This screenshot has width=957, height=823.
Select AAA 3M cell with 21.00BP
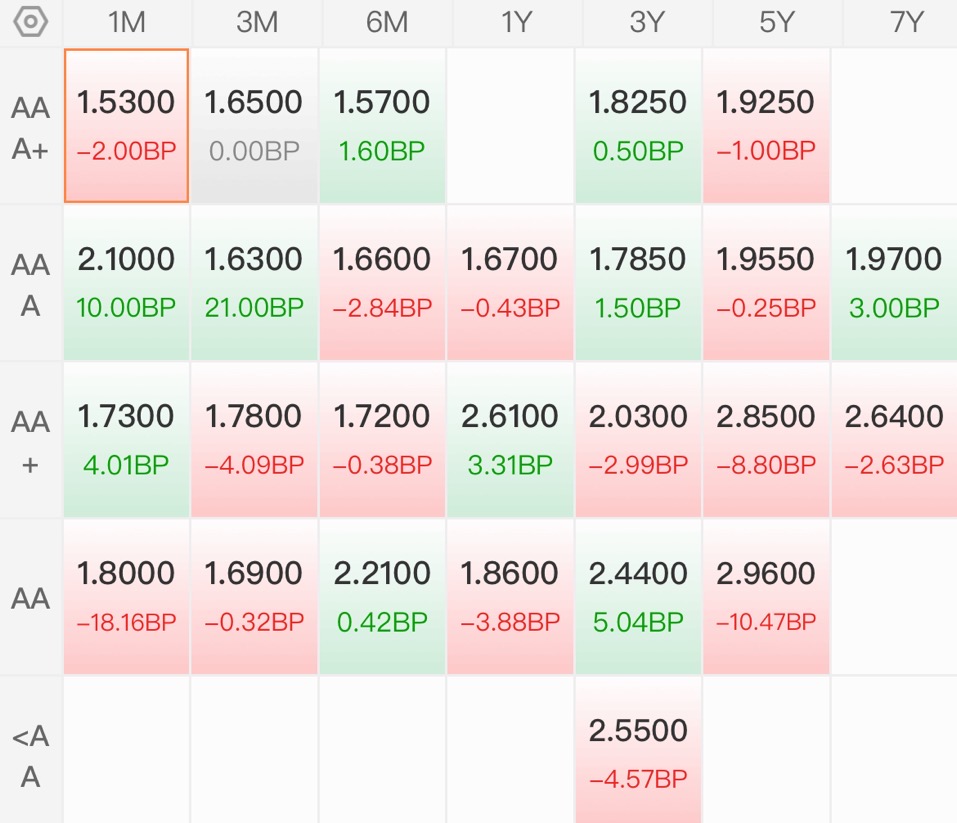[x=254, y=283]
